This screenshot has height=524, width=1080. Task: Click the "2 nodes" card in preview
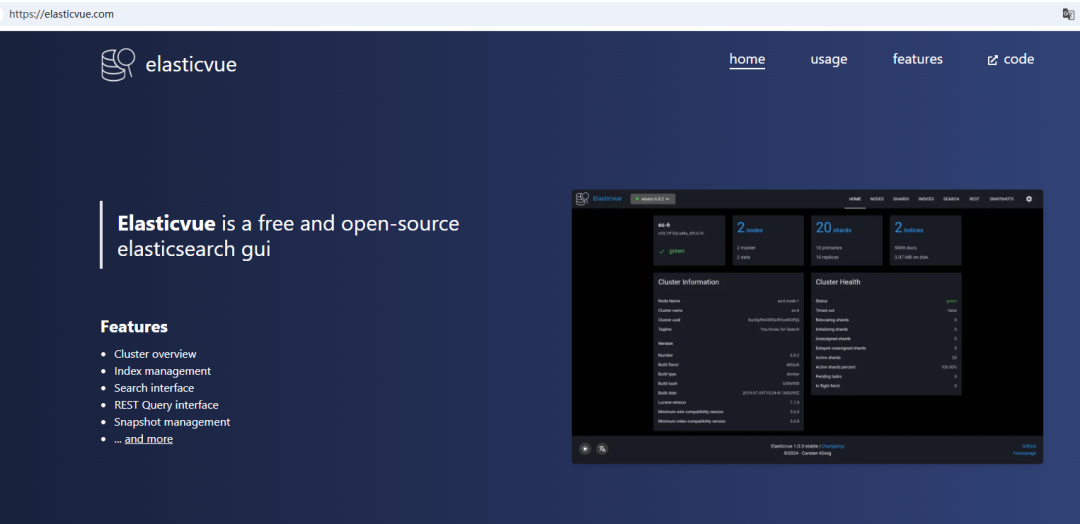[768, 240]
